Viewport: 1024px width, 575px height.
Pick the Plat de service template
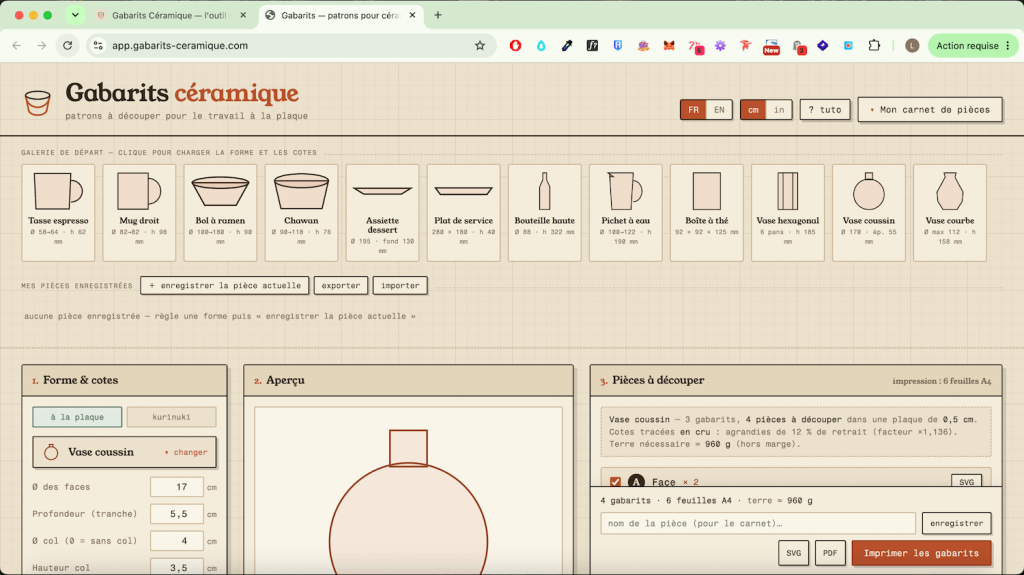pos(463,212)
